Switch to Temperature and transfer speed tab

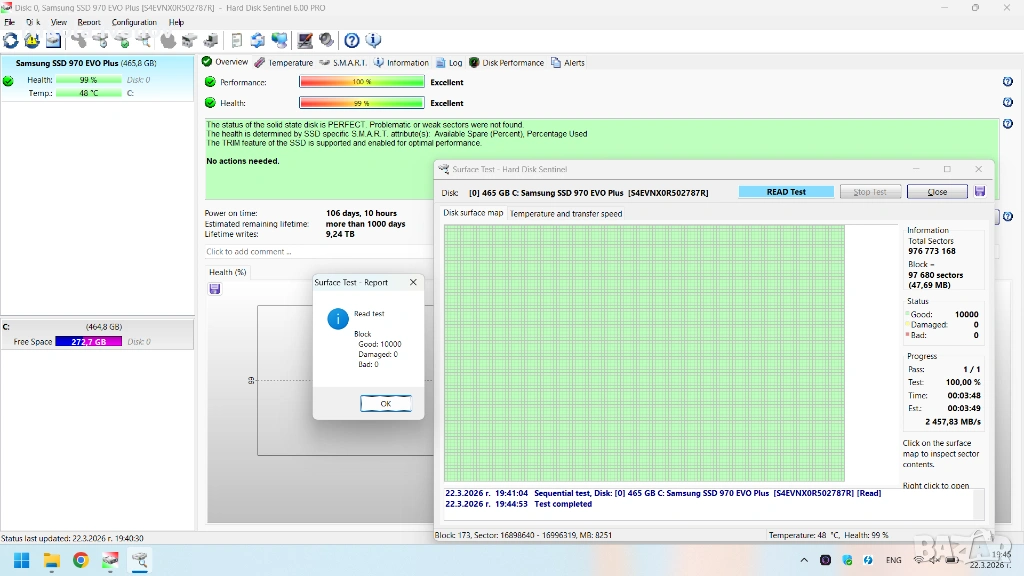point(566,213)
